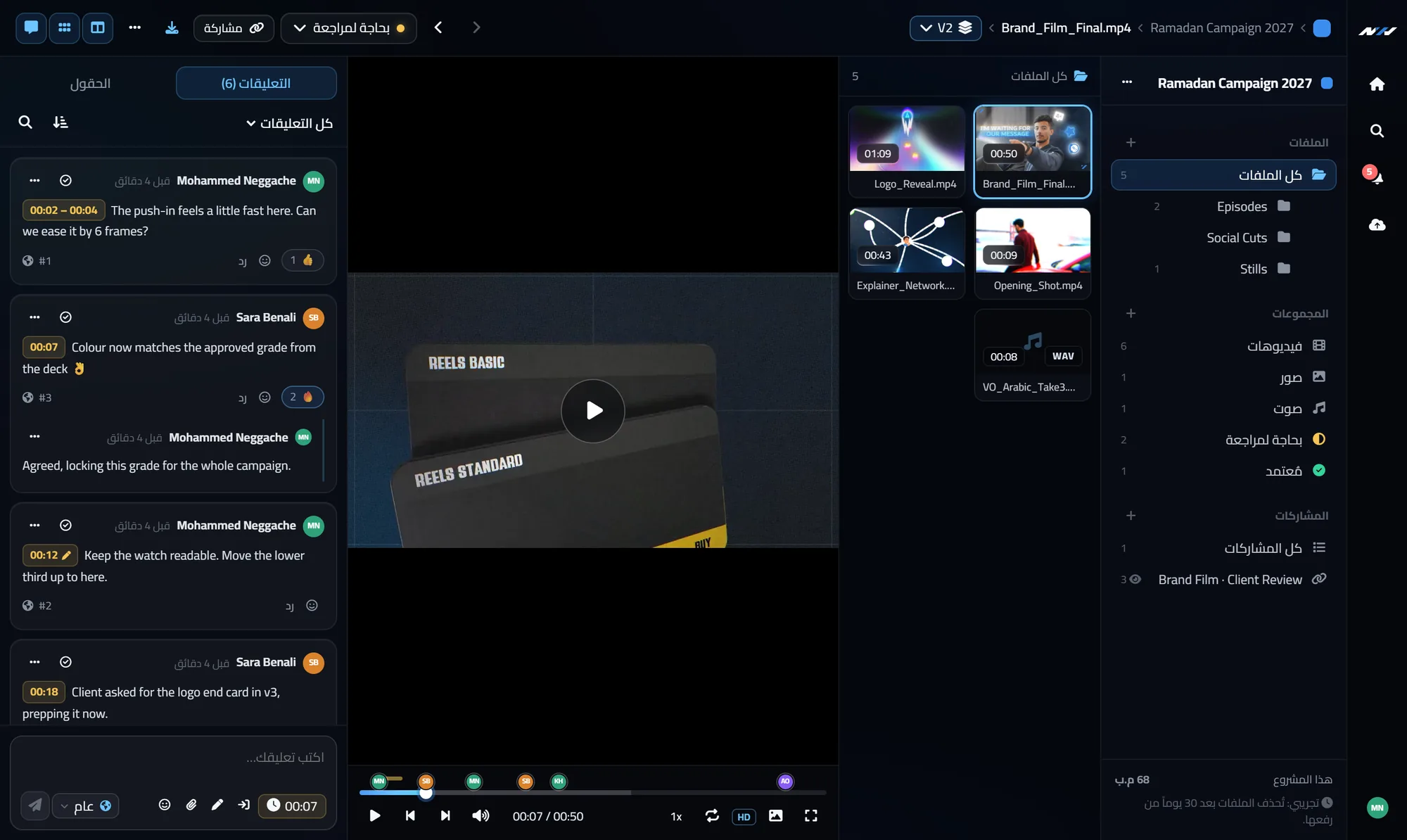Open the كل التعليقات filter dropdown
This screenshot has height=840, width=1407.
pos(289,123)
